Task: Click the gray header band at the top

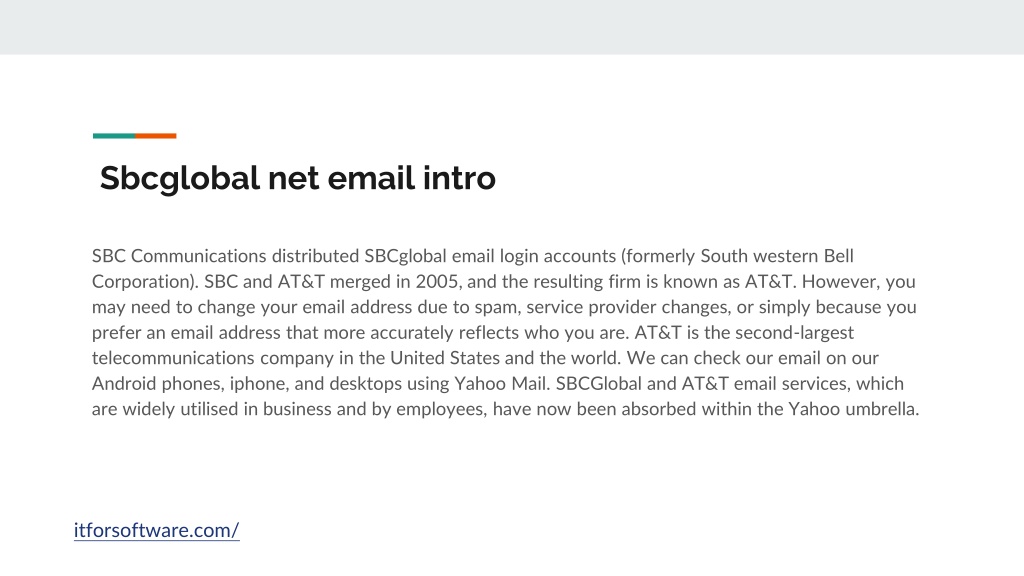Action: (512, 27)
